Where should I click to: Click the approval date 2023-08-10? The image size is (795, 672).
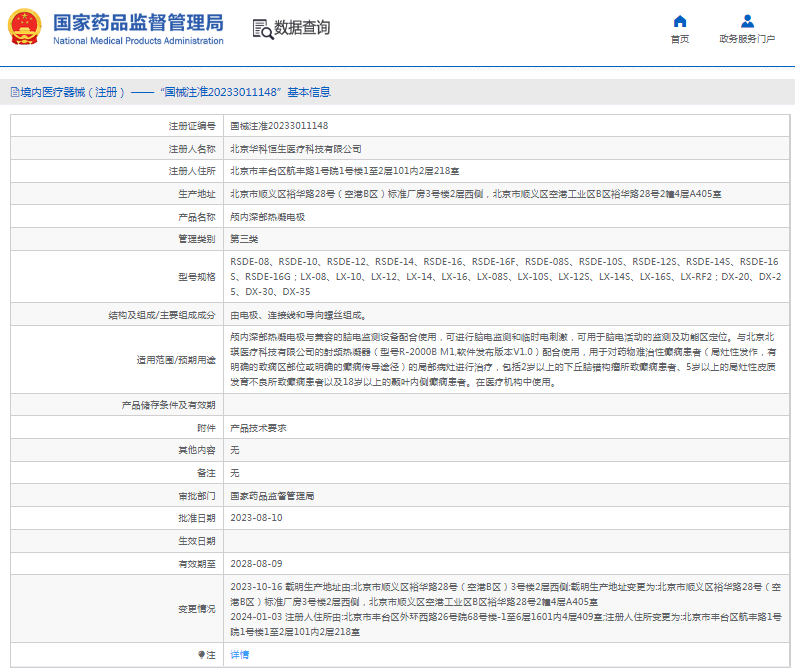[x=256, y=518]
